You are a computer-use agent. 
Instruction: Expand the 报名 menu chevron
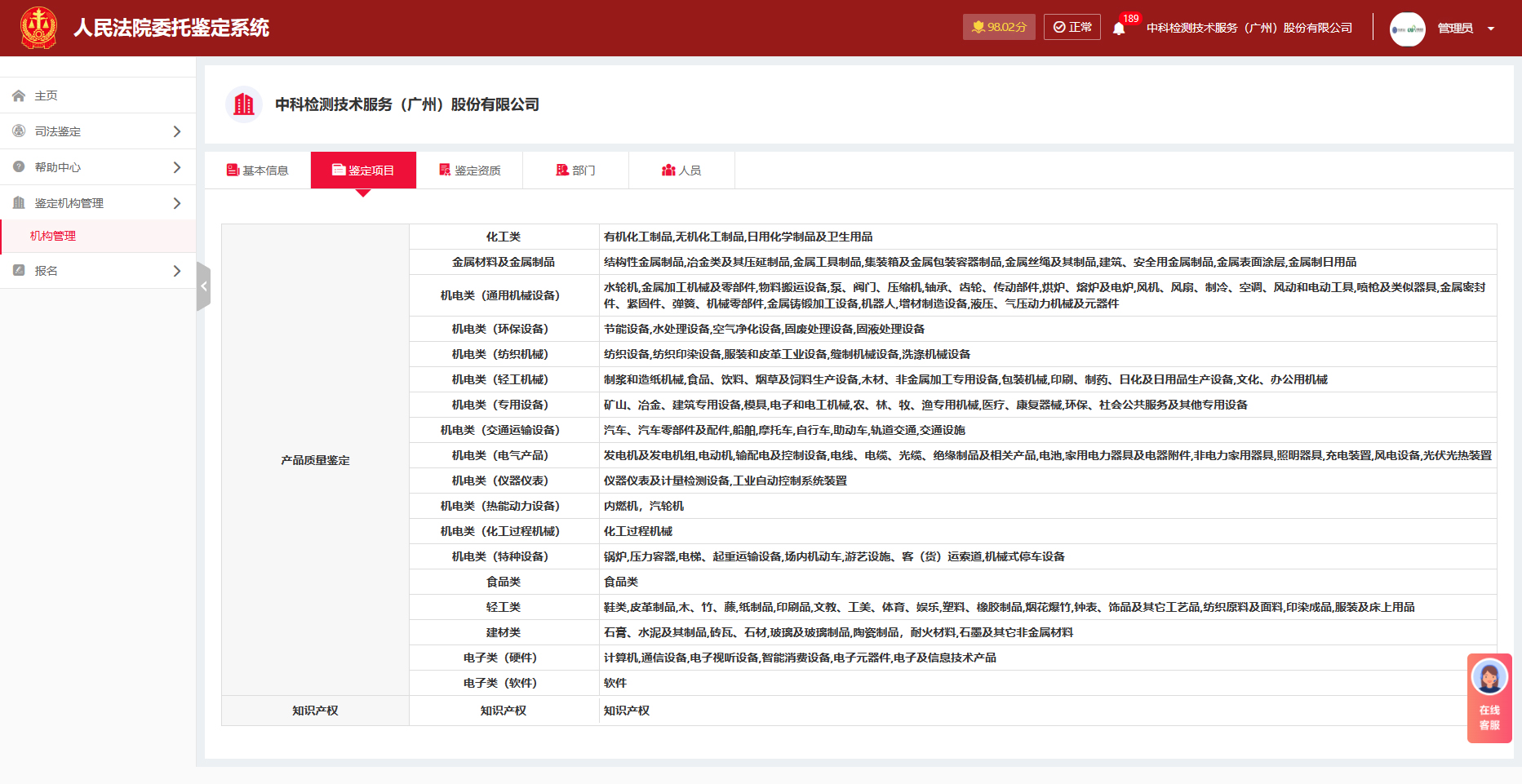click(177, 271)
